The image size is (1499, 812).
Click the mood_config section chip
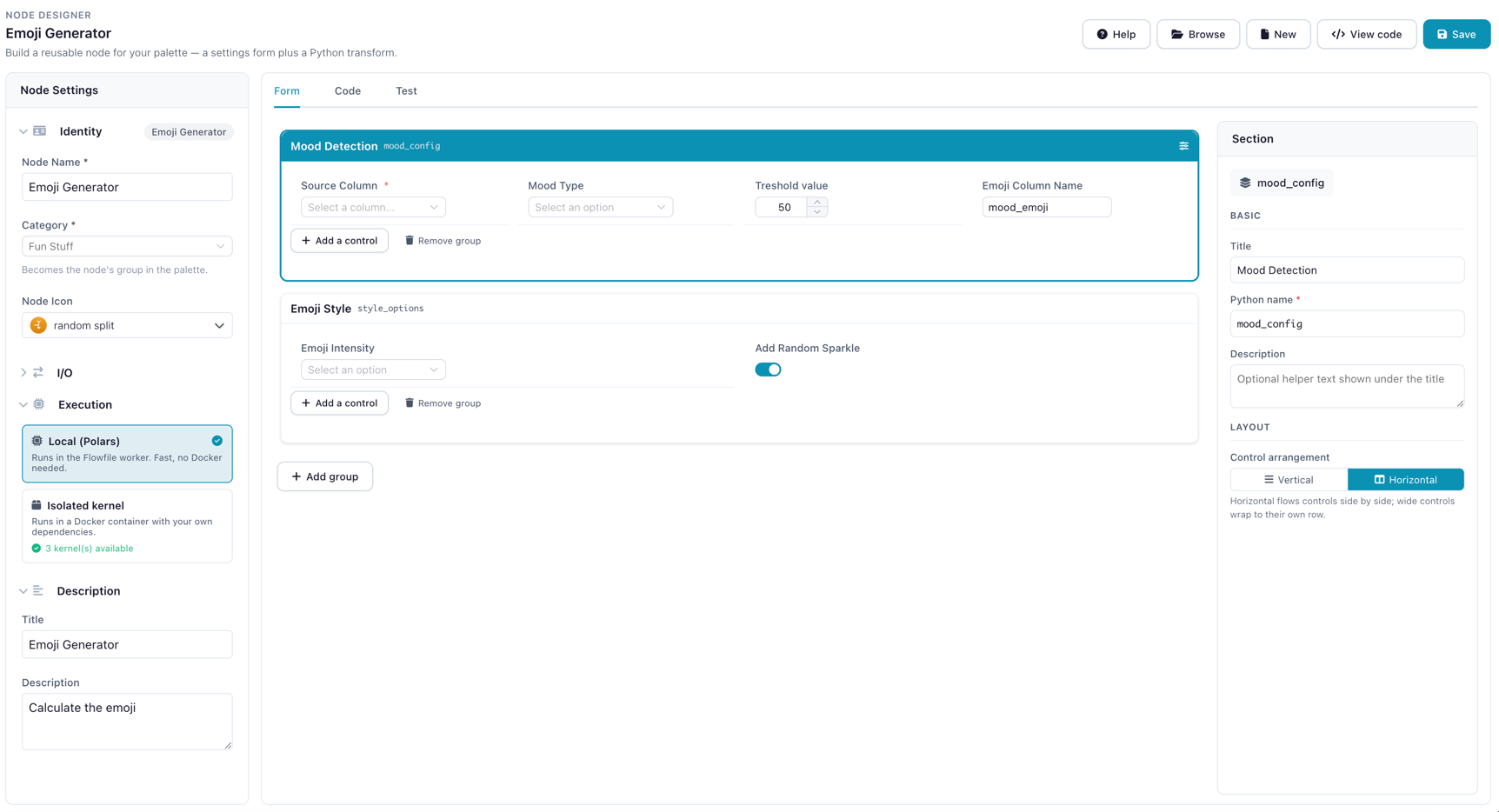click(1282, 183)
